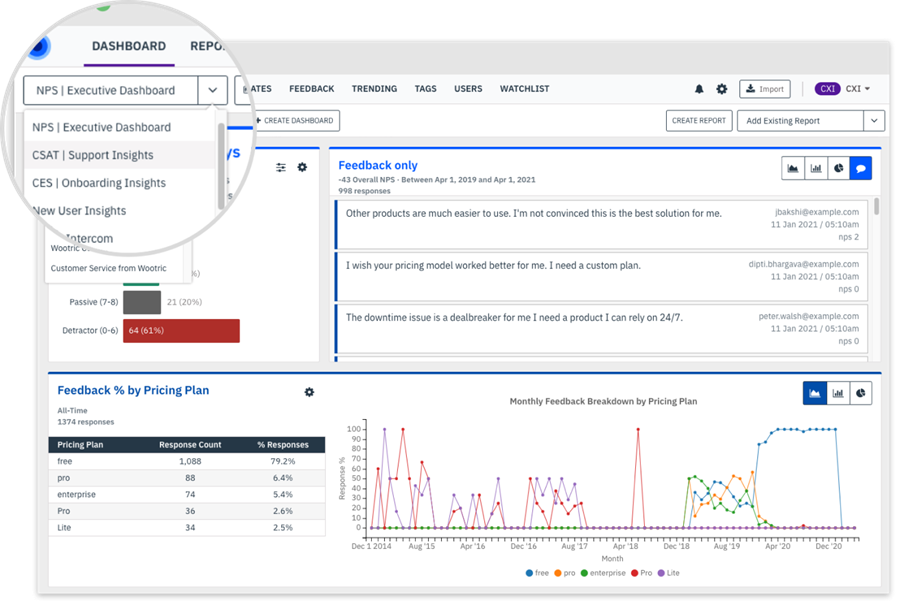Expand the Add Existing Report dropdown arrow
900x605 pixels.
[x=874, y=121]
